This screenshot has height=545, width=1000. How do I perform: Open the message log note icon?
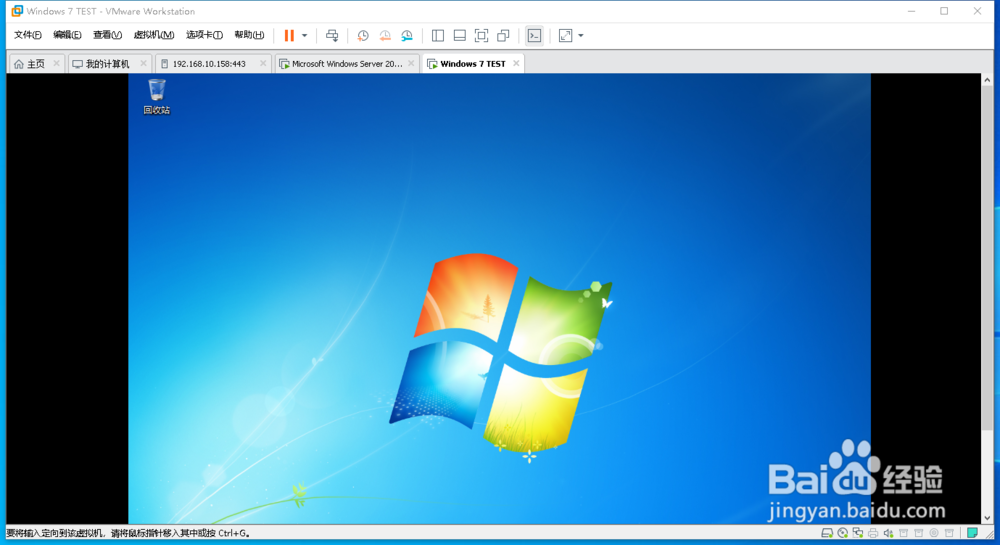coord(972,533)
